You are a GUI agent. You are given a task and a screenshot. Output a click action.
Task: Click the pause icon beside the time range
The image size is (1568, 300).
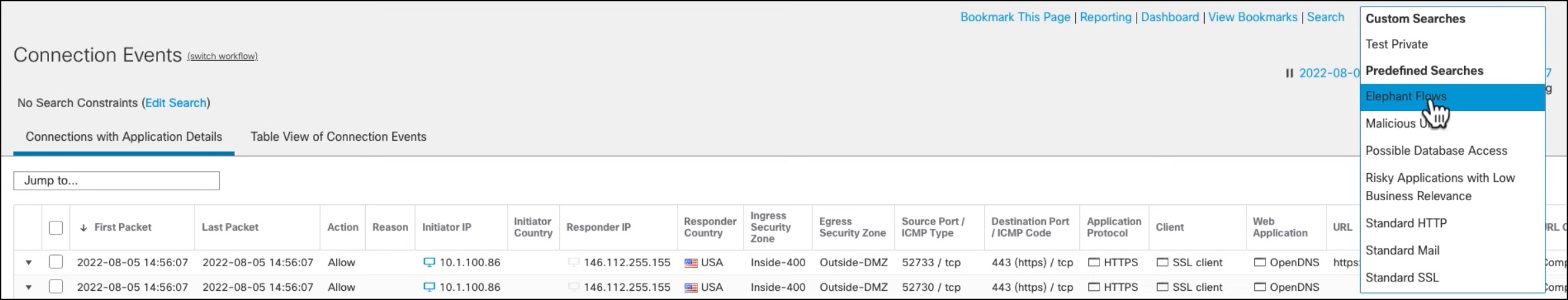[1289, 73]
